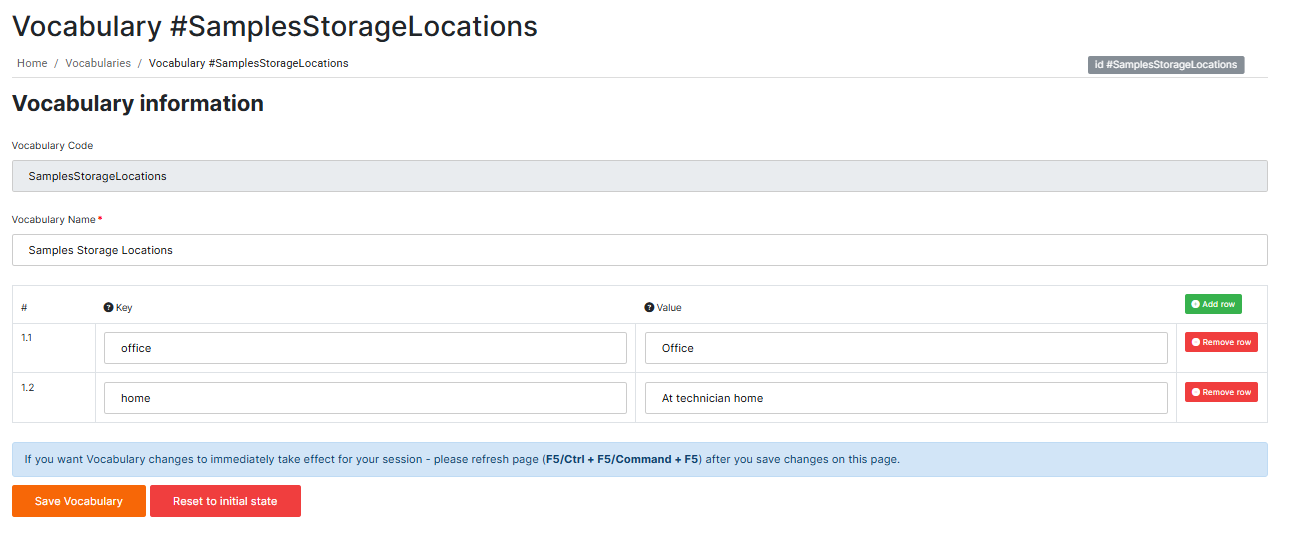1292x544 pixels.
Task: Click the current Vocabulary #SamplesStorageLocations breadcrumb
Action: pos(248,63)
